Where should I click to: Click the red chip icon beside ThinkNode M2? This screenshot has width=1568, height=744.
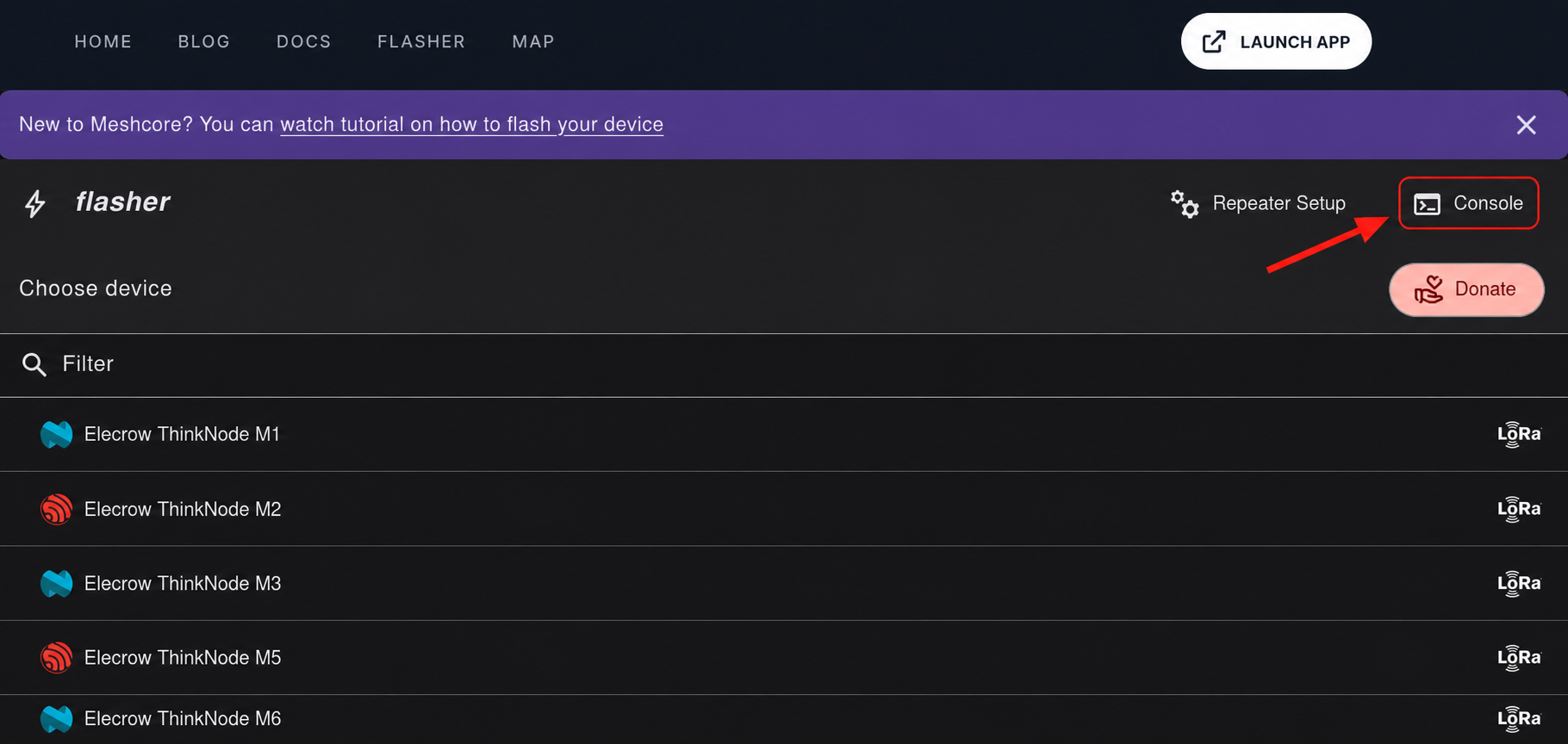click(57, 509)
